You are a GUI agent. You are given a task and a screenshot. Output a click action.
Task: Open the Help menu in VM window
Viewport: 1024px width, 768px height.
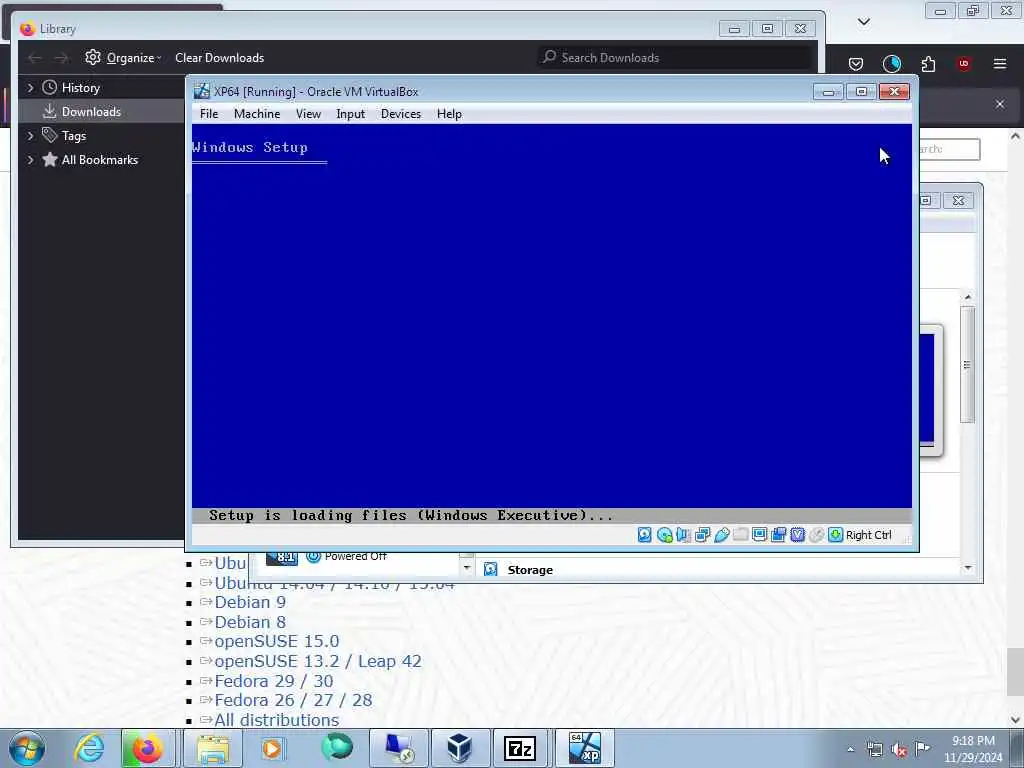pyautogui.click(x=449, y=114)
